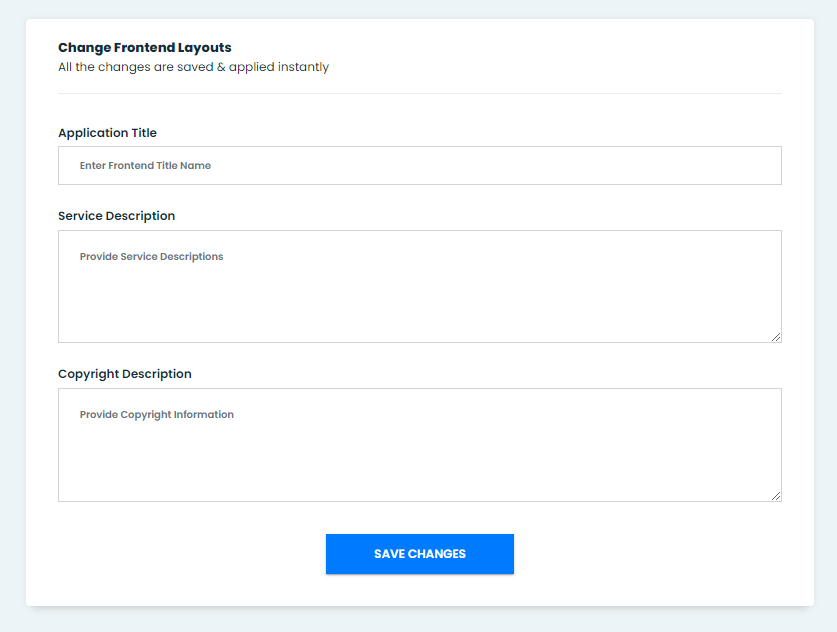837x632 pixels.
Task: Click the word 'Title' in Application Title label
Action: pyautogui.click(x=143, y=133)
